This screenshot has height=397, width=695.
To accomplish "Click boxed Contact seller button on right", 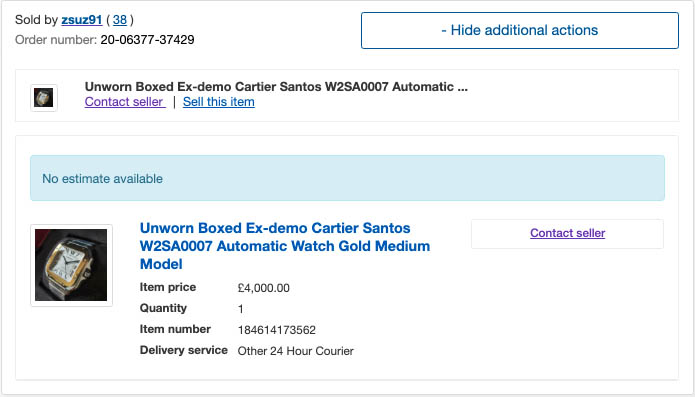I will coord(567,234).
